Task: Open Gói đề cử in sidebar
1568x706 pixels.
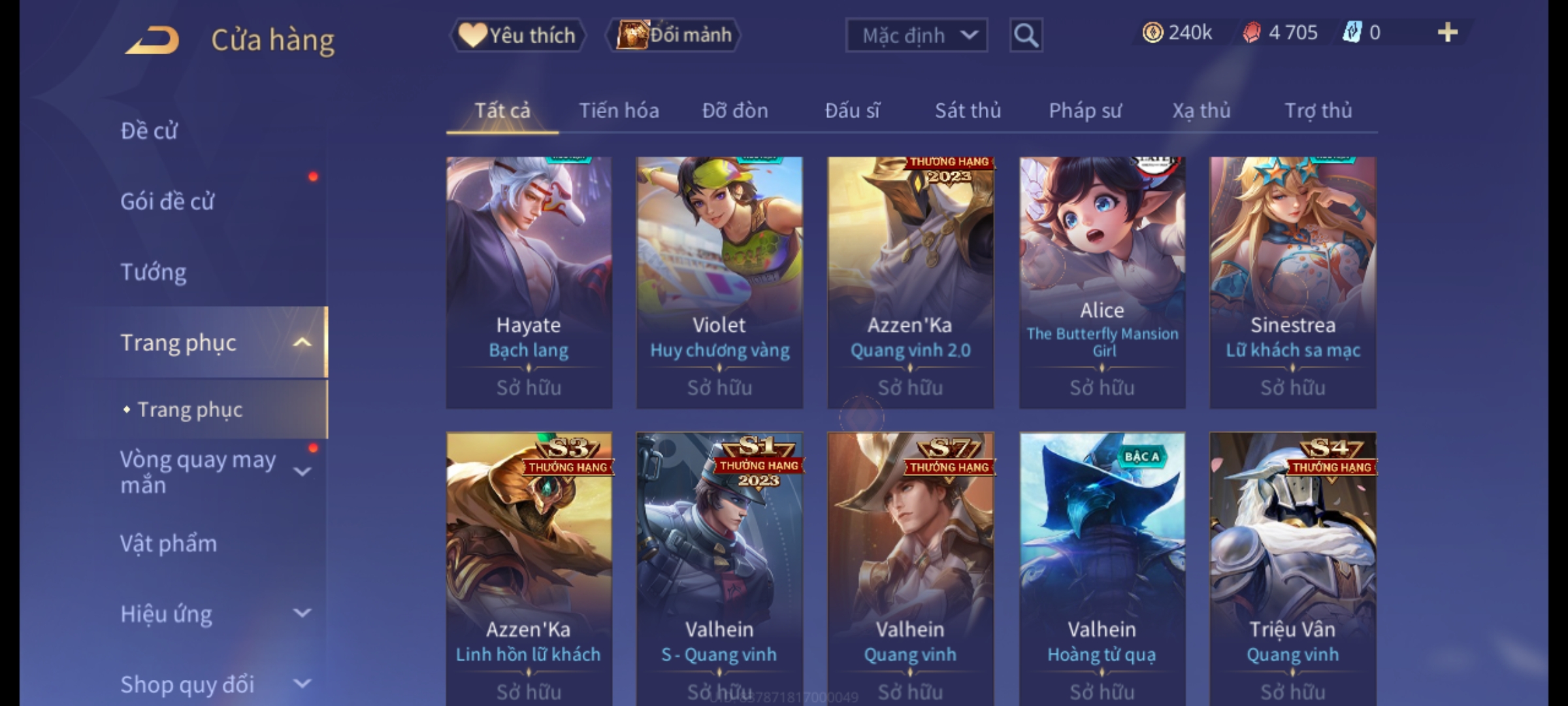Action: pyautogui.click(x=167, y=201)
